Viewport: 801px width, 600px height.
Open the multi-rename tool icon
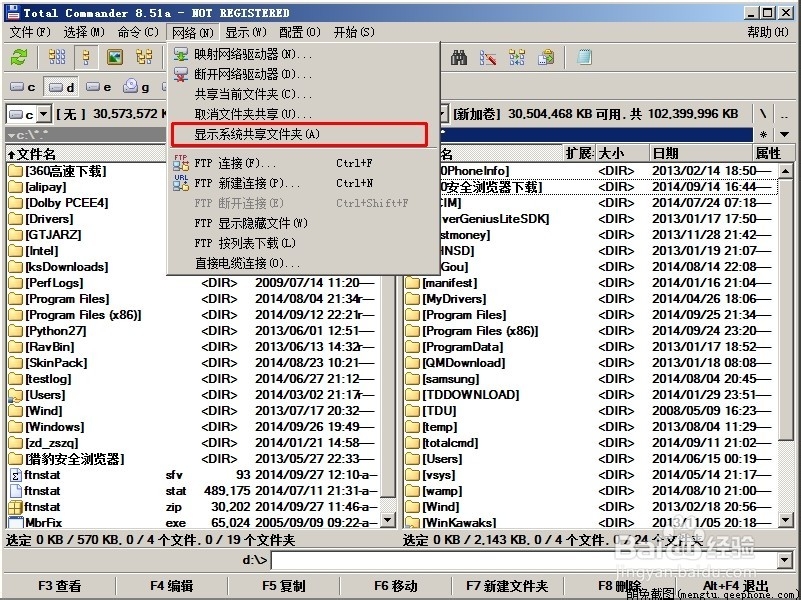pos(488,57)
